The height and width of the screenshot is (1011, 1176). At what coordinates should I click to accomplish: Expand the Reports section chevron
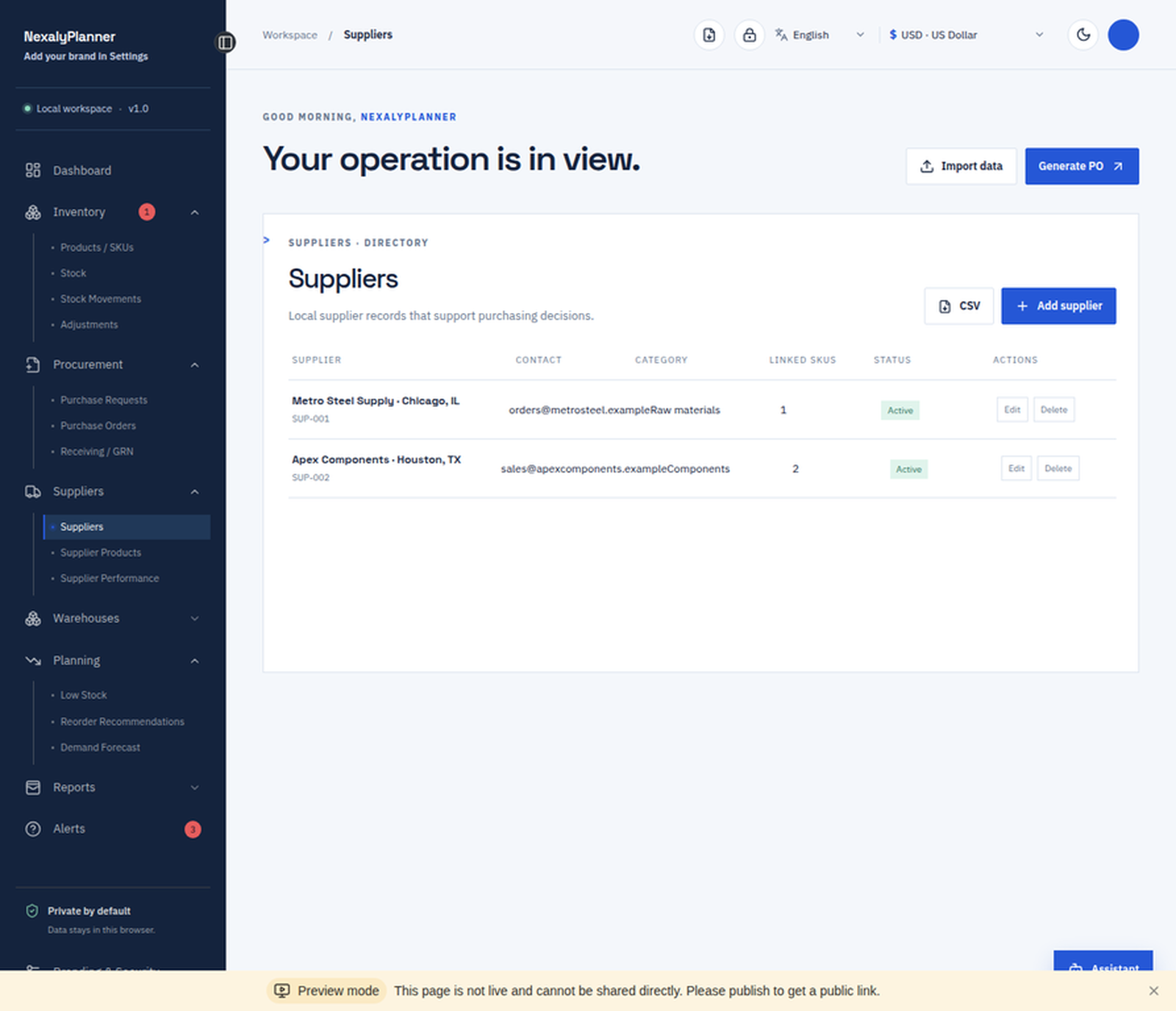coord(195,788)
